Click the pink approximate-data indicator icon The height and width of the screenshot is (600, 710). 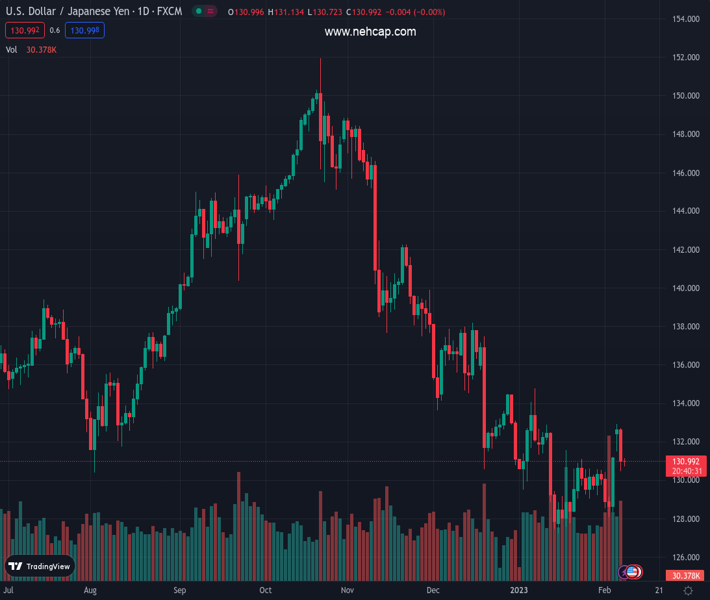tap(211, 11)
